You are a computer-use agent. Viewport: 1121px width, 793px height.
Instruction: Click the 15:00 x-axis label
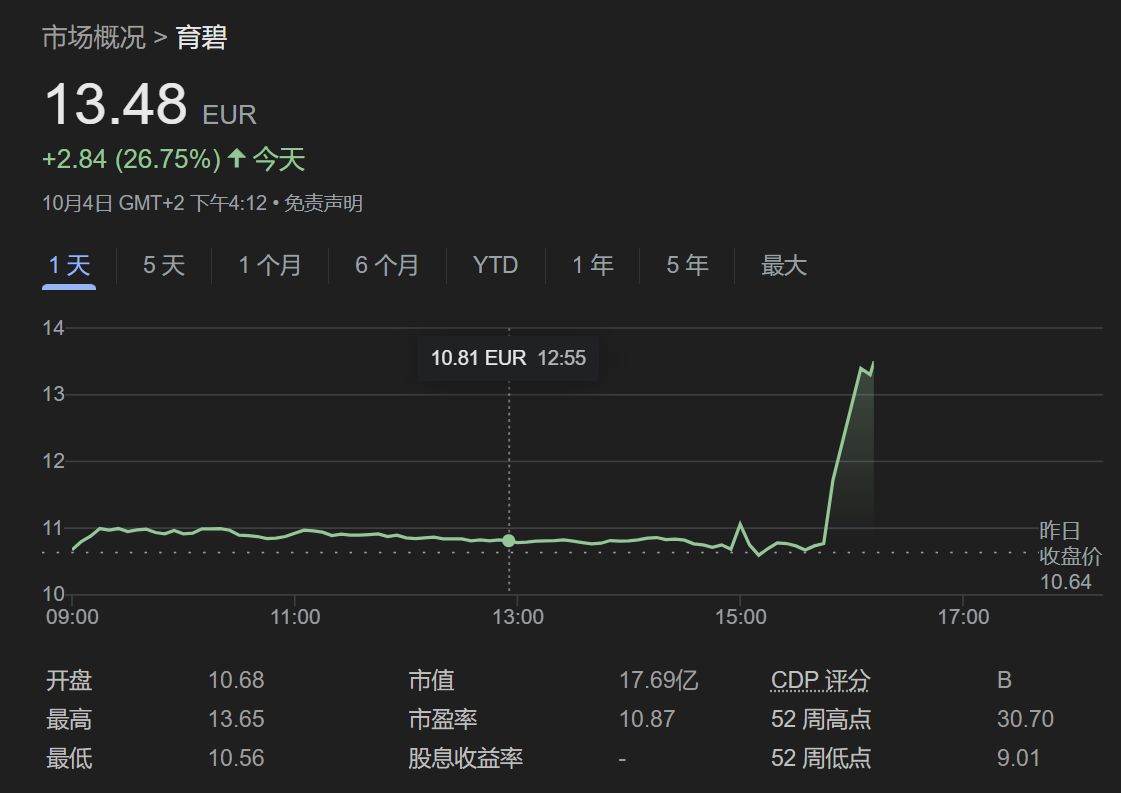pos(741,617)
